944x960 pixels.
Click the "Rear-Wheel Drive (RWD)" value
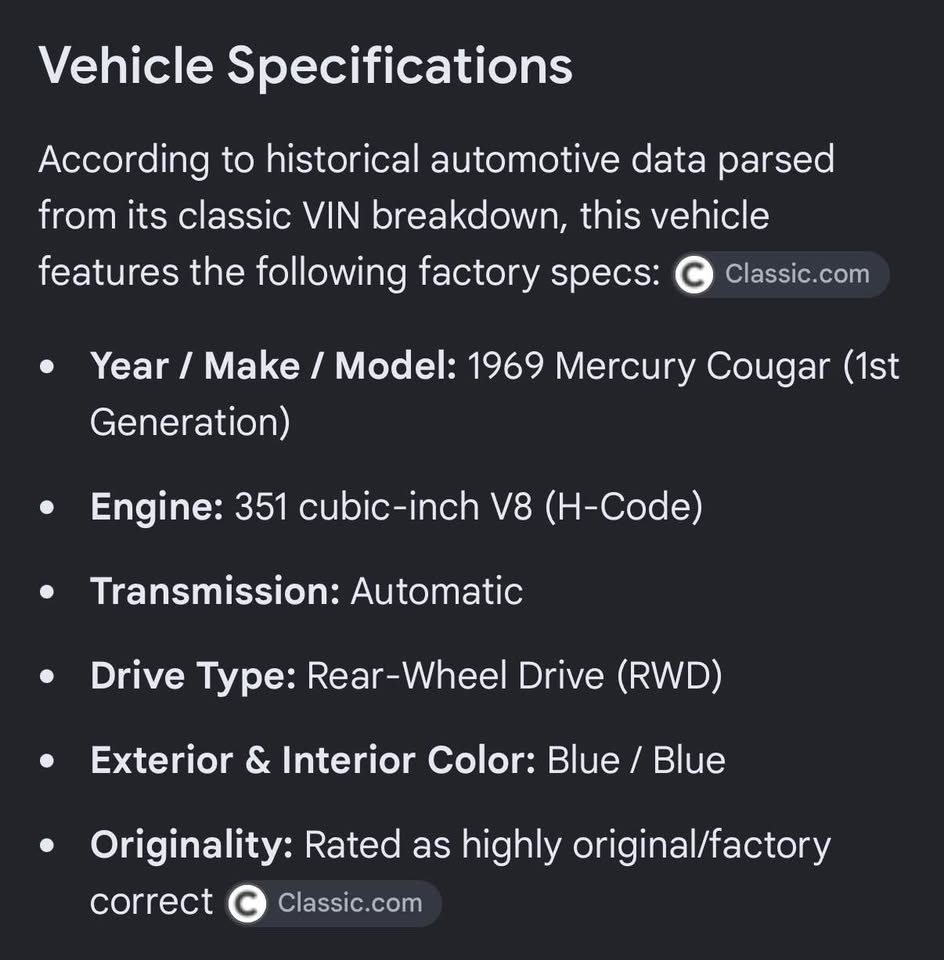[x=514, y=676]
